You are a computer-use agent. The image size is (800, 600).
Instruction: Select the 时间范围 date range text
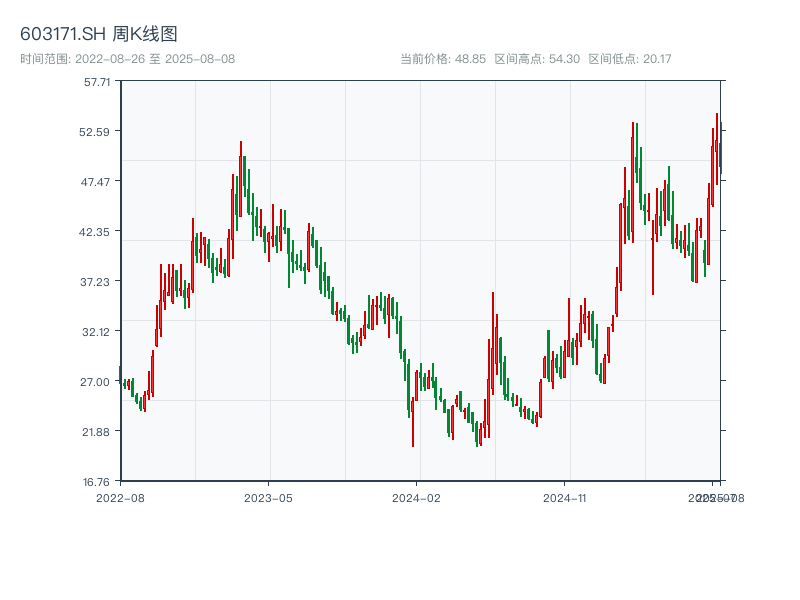[x=128, y=59]
